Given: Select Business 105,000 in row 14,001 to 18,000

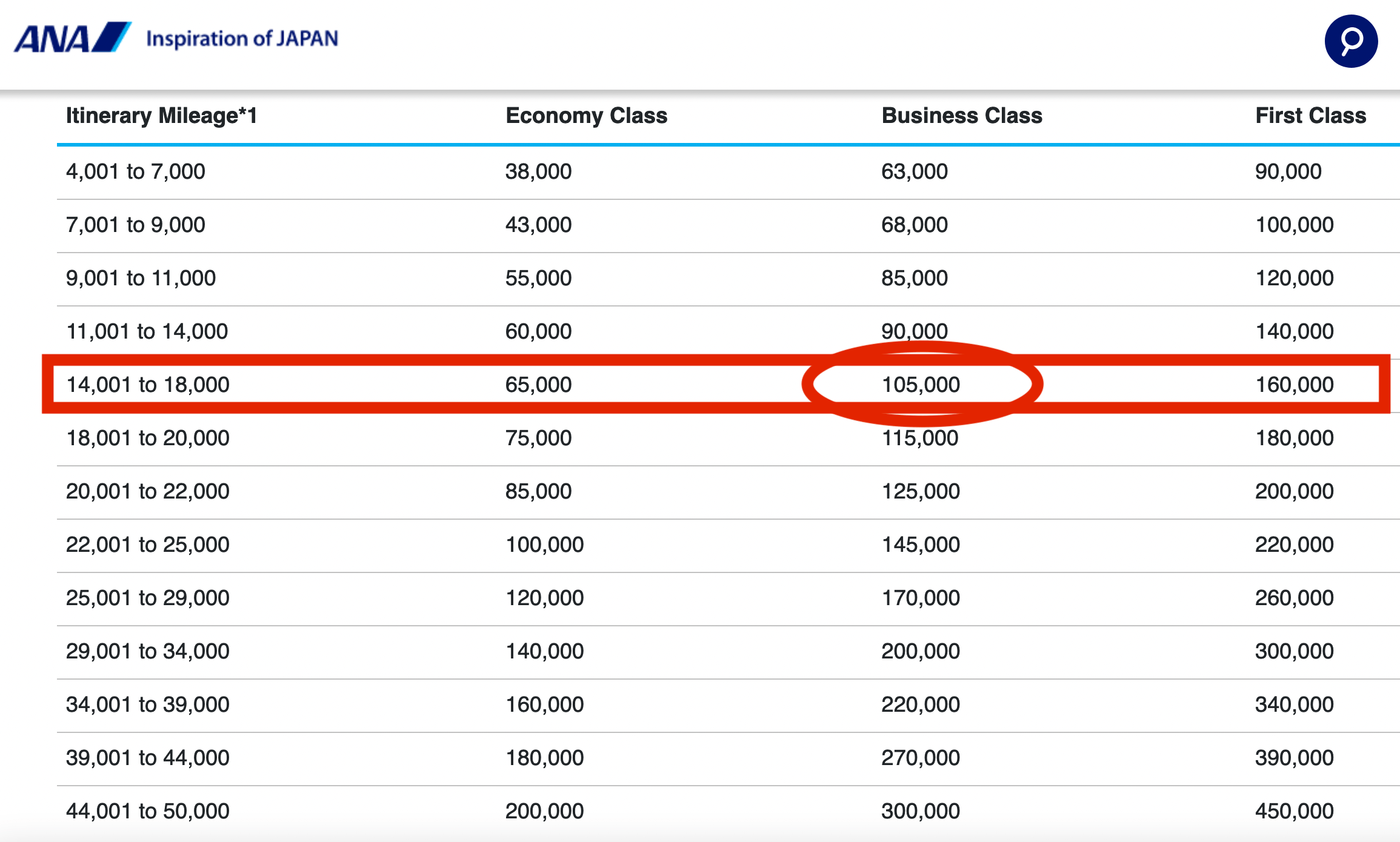Looking at the screenshot, I should pyautogui.click(x=921, y=385).
